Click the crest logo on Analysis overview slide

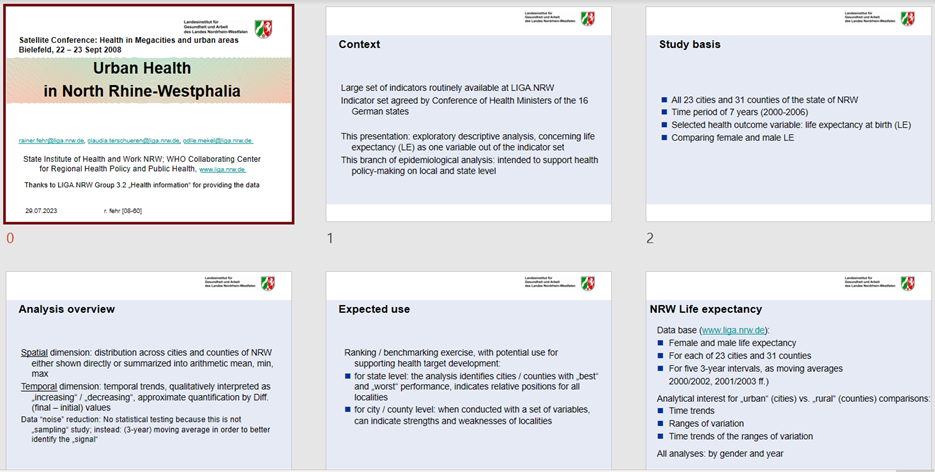click(268, 283)
